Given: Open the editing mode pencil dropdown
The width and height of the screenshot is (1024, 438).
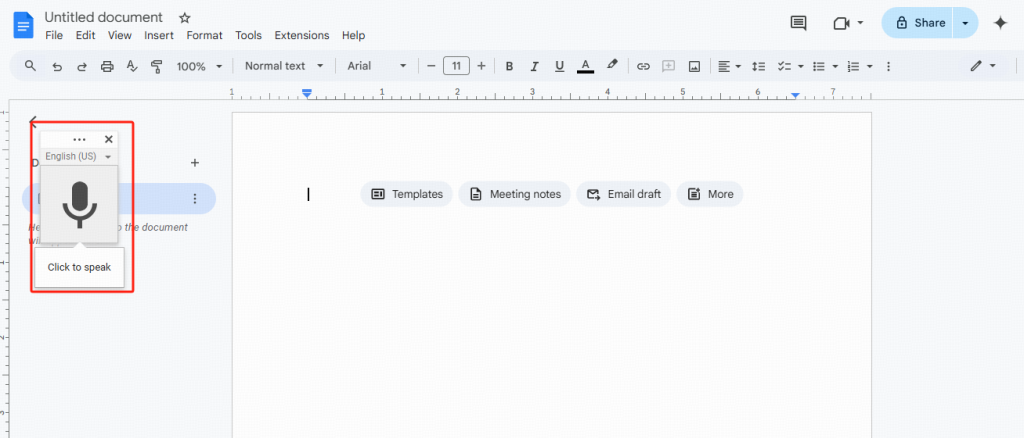Looking at the screenshot, I should tap(983, 66).
